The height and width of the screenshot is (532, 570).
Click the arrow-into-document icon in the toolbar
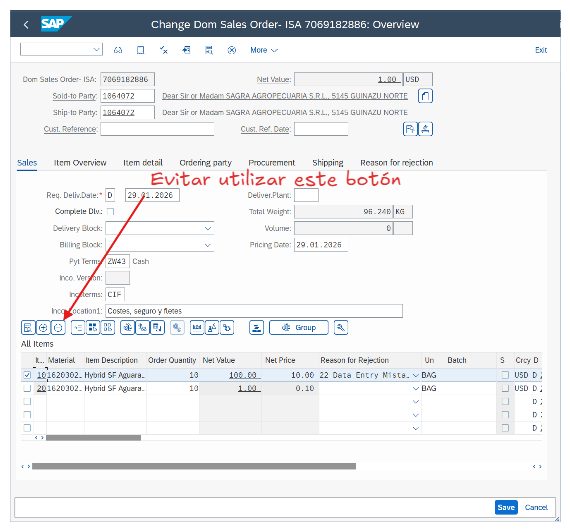pyautogui.click(x=186, y=50)
